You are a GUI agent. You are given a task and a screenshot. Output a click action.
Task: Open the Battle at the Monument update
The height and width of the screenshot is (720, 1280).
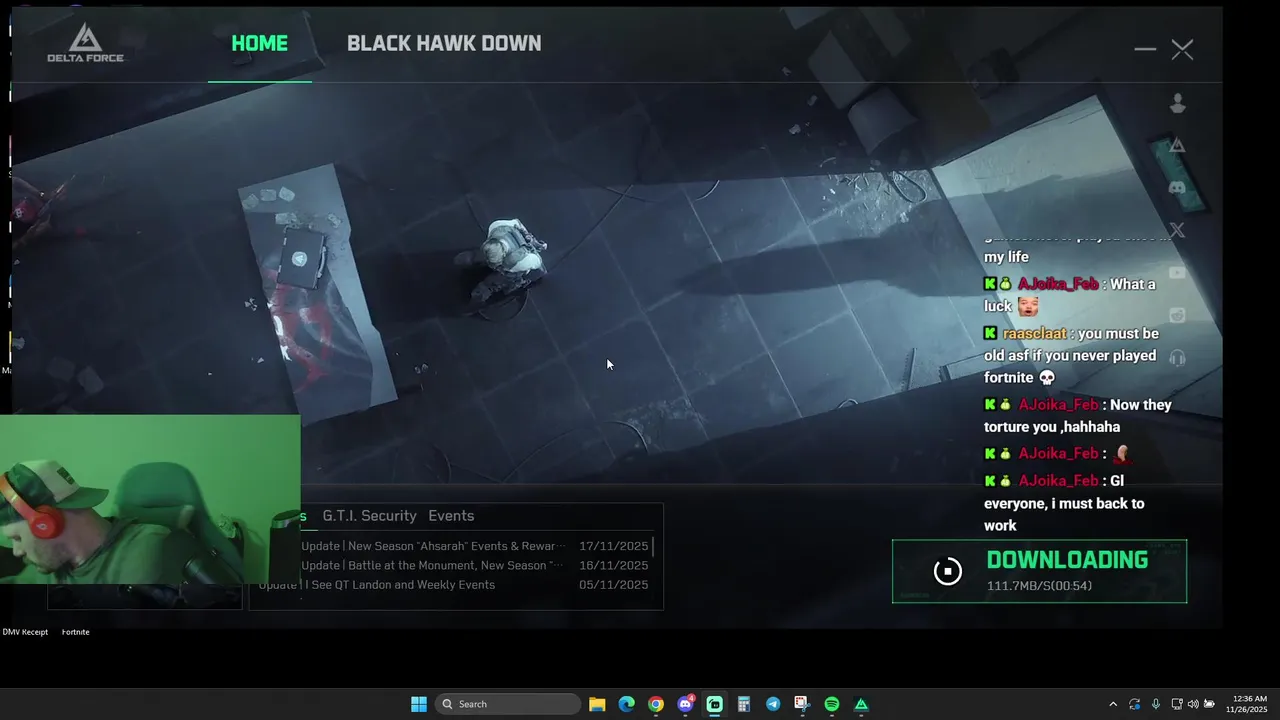click(x=432, y=565)
